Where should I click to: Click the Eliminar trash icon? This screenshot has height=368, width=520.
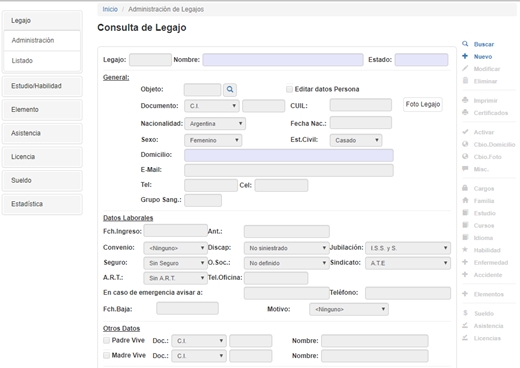point(466,81)
